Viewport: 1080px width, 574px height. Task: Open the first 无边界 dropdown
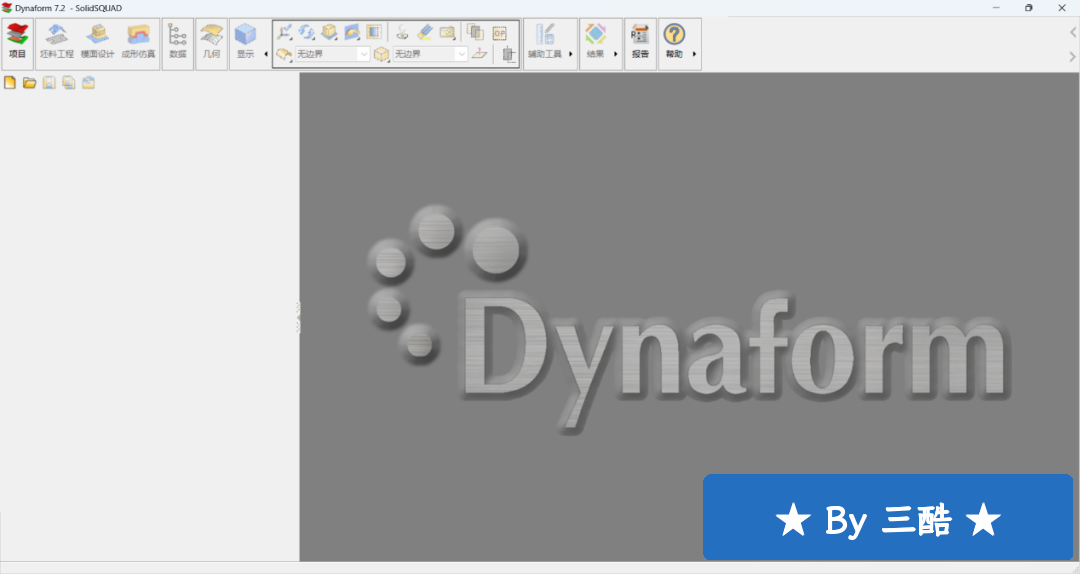333,54
